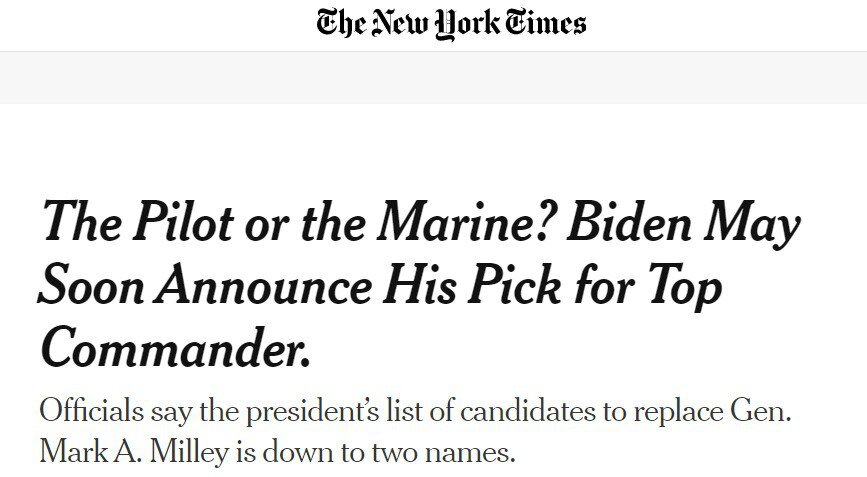Click The New York Times masthead logo

(x=451, y=25)
